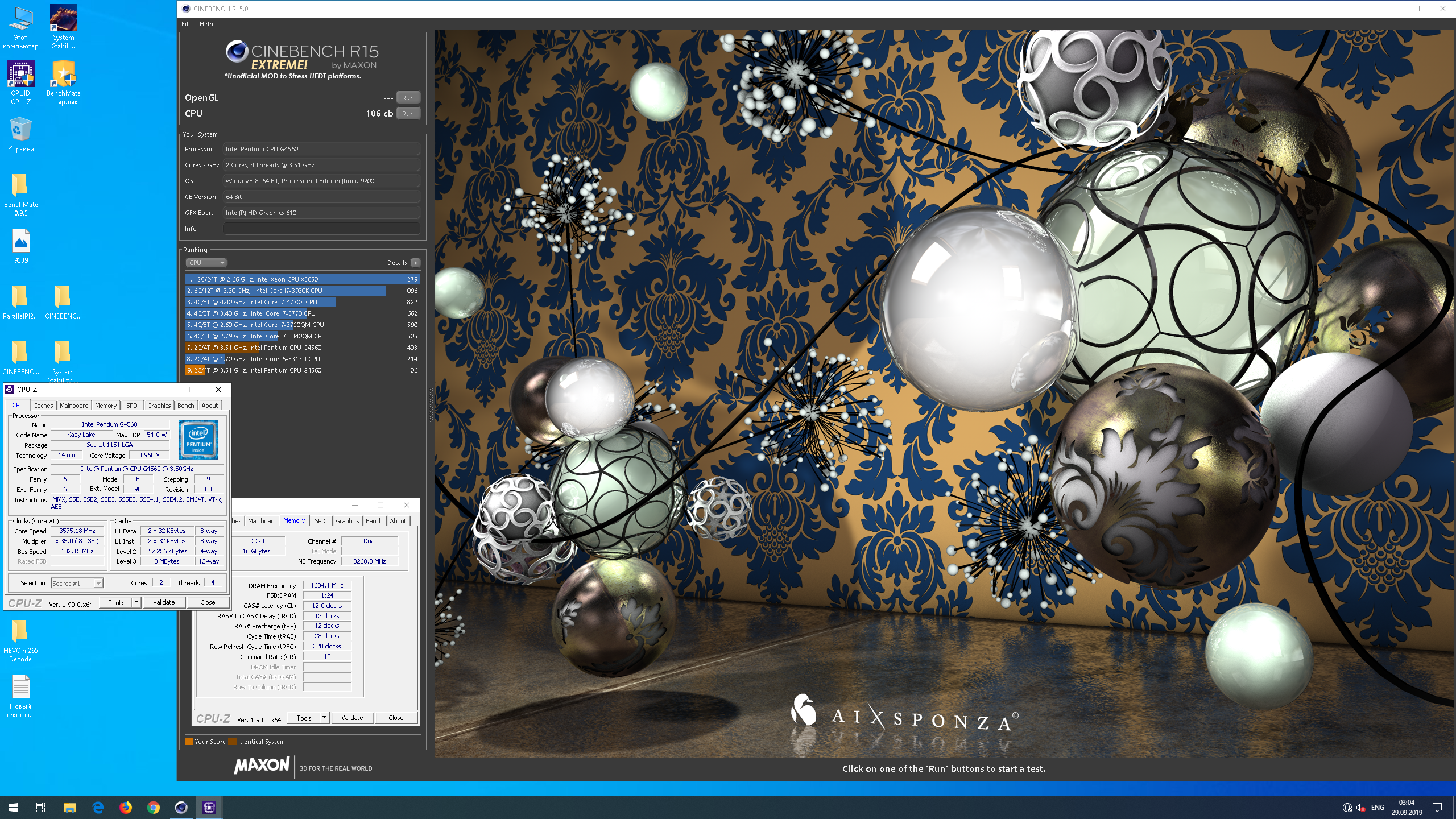Select the 9339 image file

[20, 246]
